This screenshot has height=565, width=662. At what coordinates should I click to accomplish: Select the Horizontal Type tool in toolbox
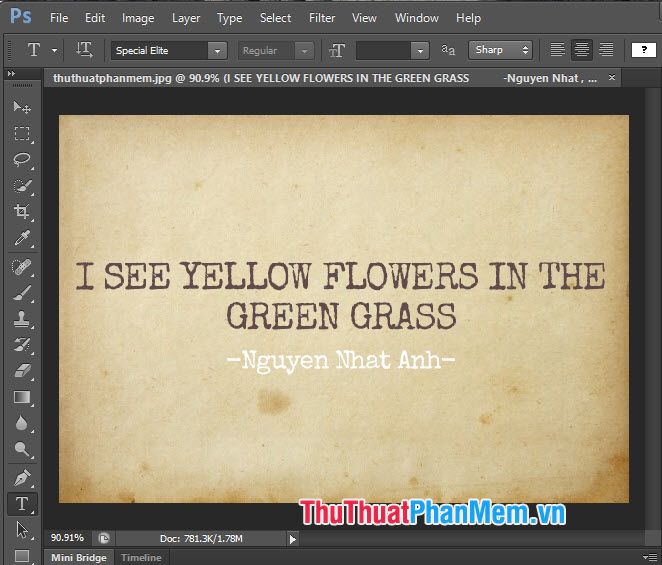pos(22,504)
